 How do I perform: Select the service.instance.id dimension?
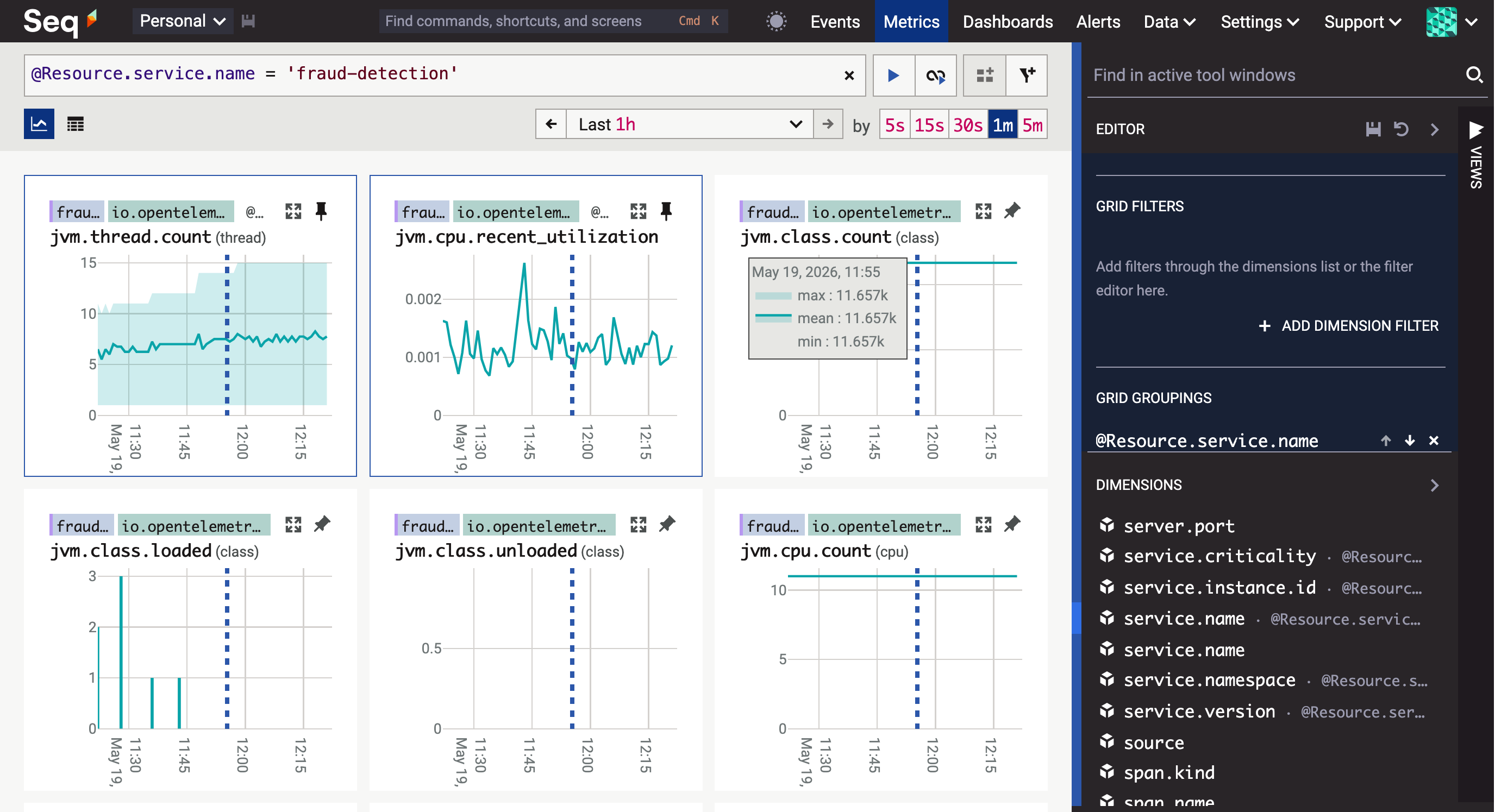click(x=1220, y=588)
